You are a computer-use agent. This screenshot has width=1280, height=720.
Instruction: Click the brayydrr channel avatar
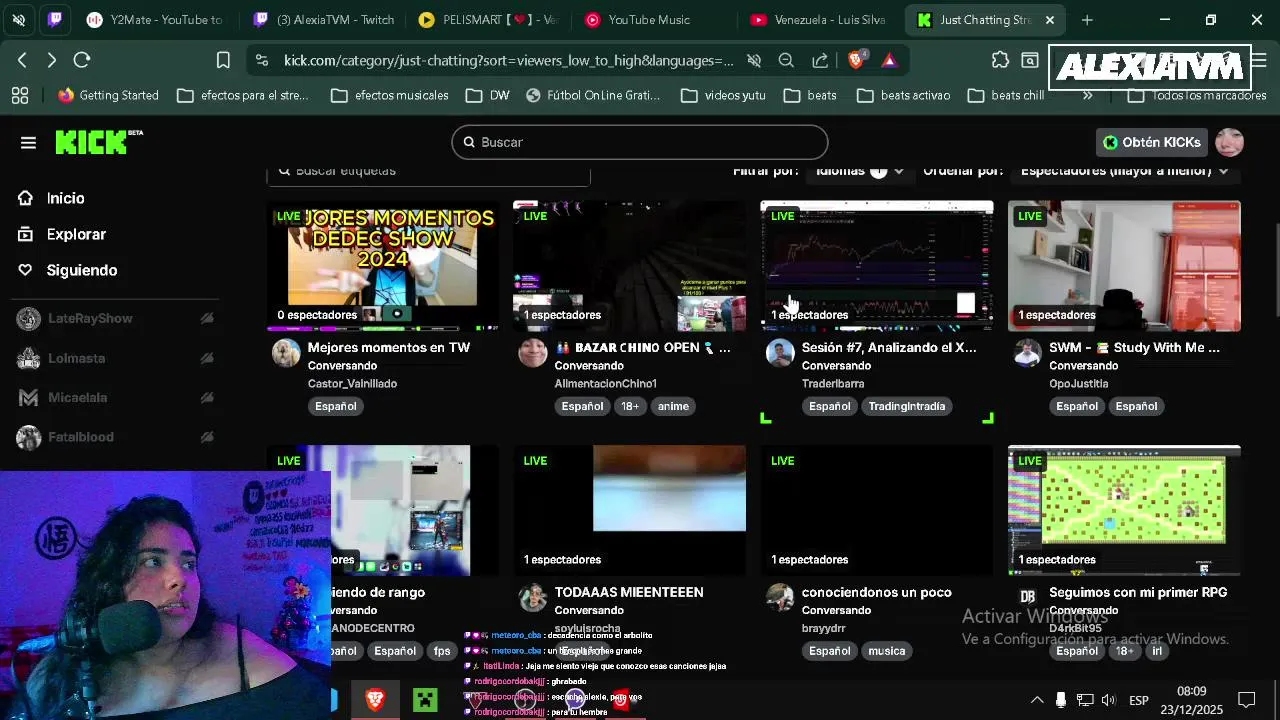pyautogui.click(x=780, y=598)
